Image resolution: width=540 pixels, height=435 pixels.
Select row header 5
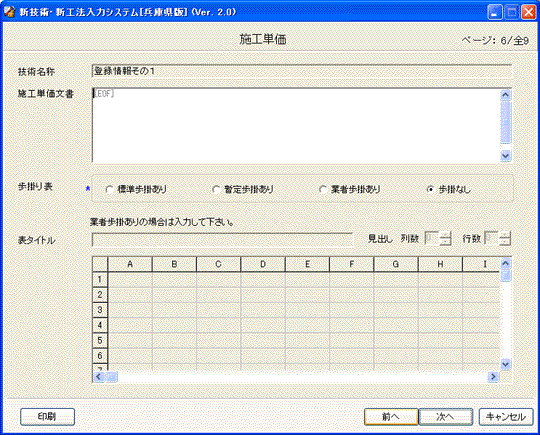[100, 341]
